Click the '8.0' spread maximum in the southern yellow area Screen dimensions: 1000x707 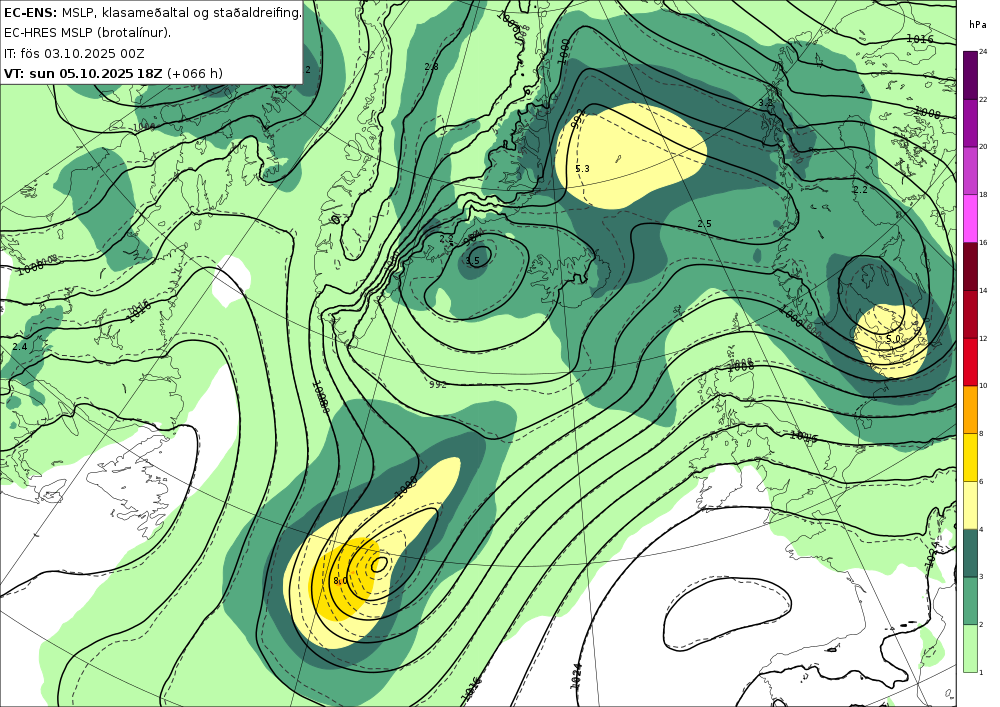pos(340,581)
